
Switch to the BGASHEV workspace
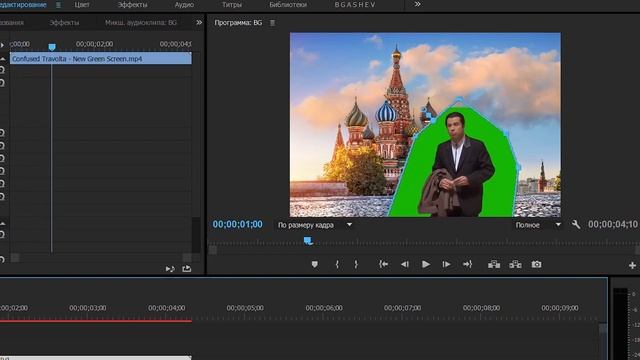[x=355, y=5]
